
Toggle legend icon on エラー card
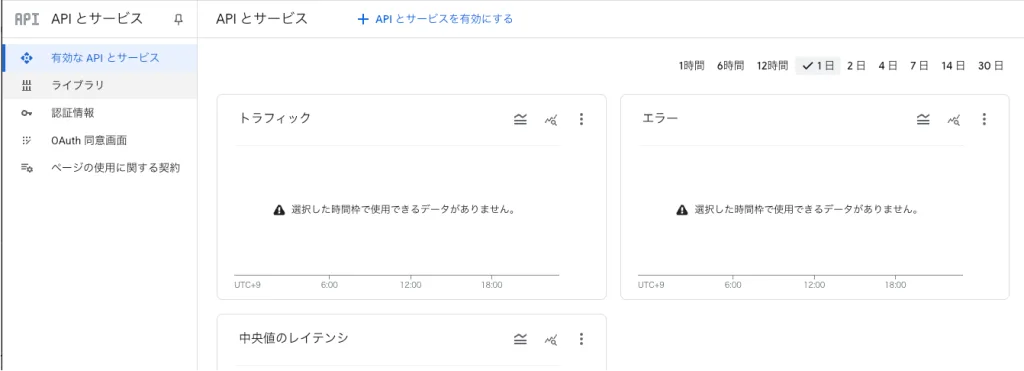923,120
